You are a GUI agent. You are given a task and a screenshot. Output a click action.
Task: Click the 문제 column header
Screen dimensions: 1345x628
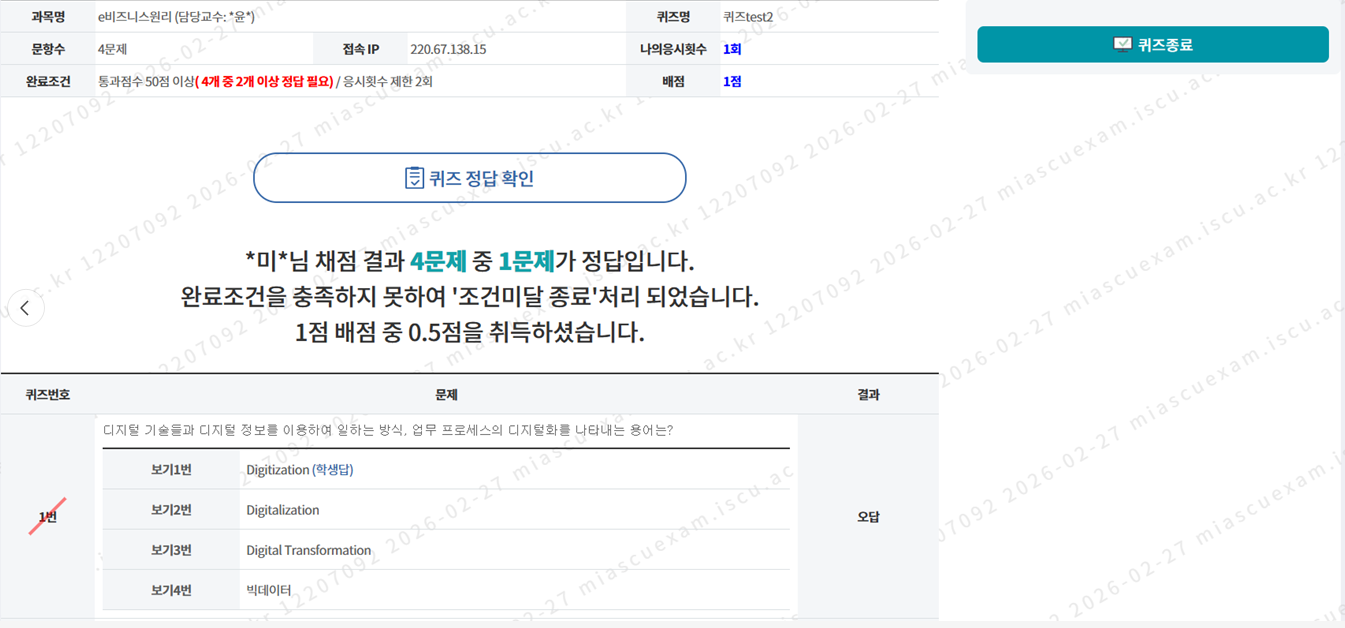(x=447, y=395)
